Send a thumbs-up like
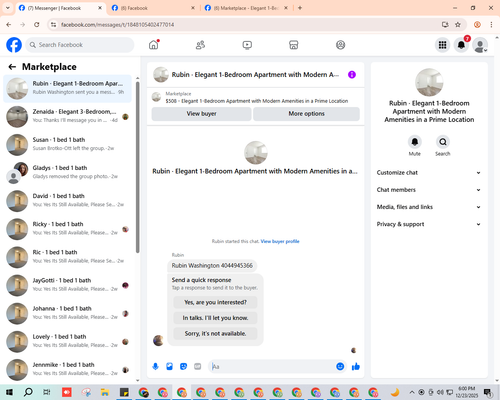This screenshot has height=400, width=500. [356, 367]
